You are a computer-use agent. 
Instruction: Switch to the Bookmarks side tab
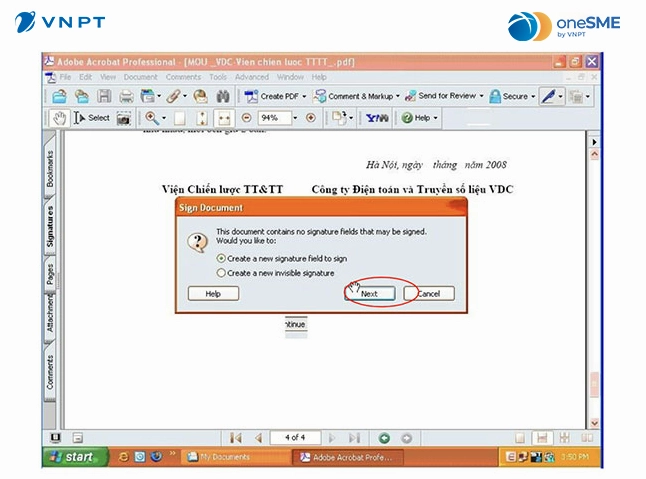50,169
